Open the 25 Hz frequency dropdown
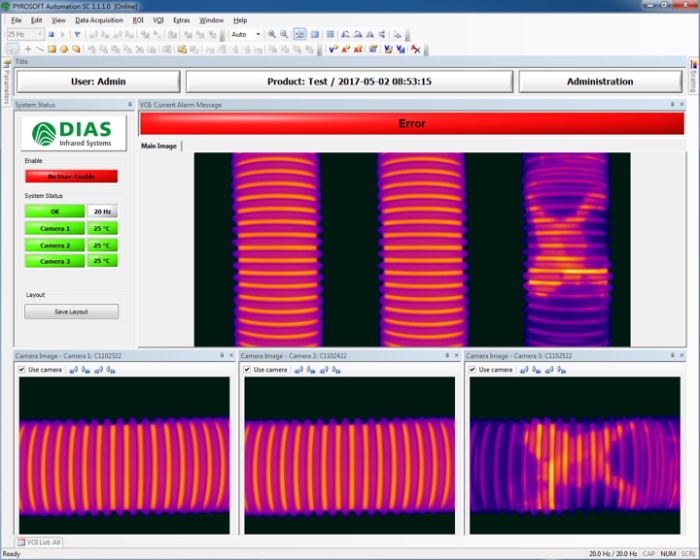 pyautogui.click(x=24, y=34)
